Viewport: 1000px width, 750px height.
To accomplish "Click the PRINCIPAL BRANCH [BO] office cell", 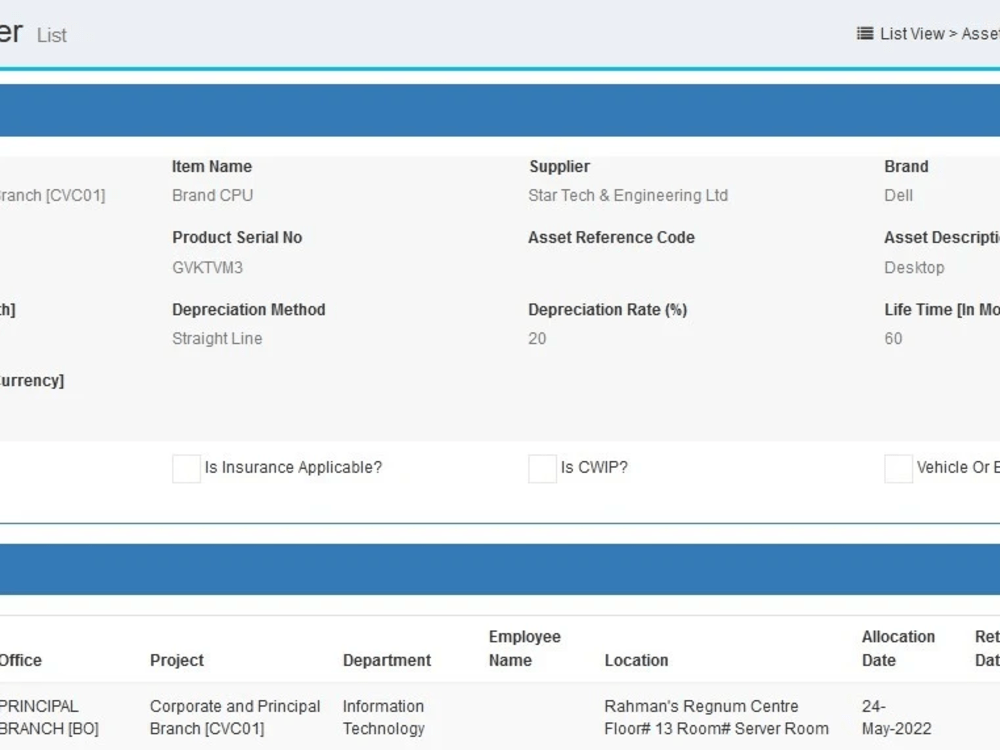I will coord(48,717).
